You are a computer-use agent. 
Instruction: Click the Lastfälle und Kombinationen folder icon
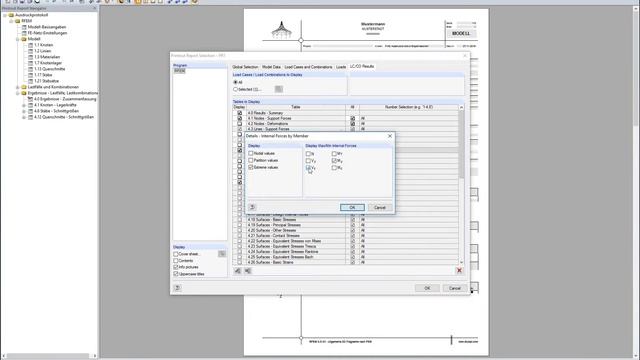(24, 87)
